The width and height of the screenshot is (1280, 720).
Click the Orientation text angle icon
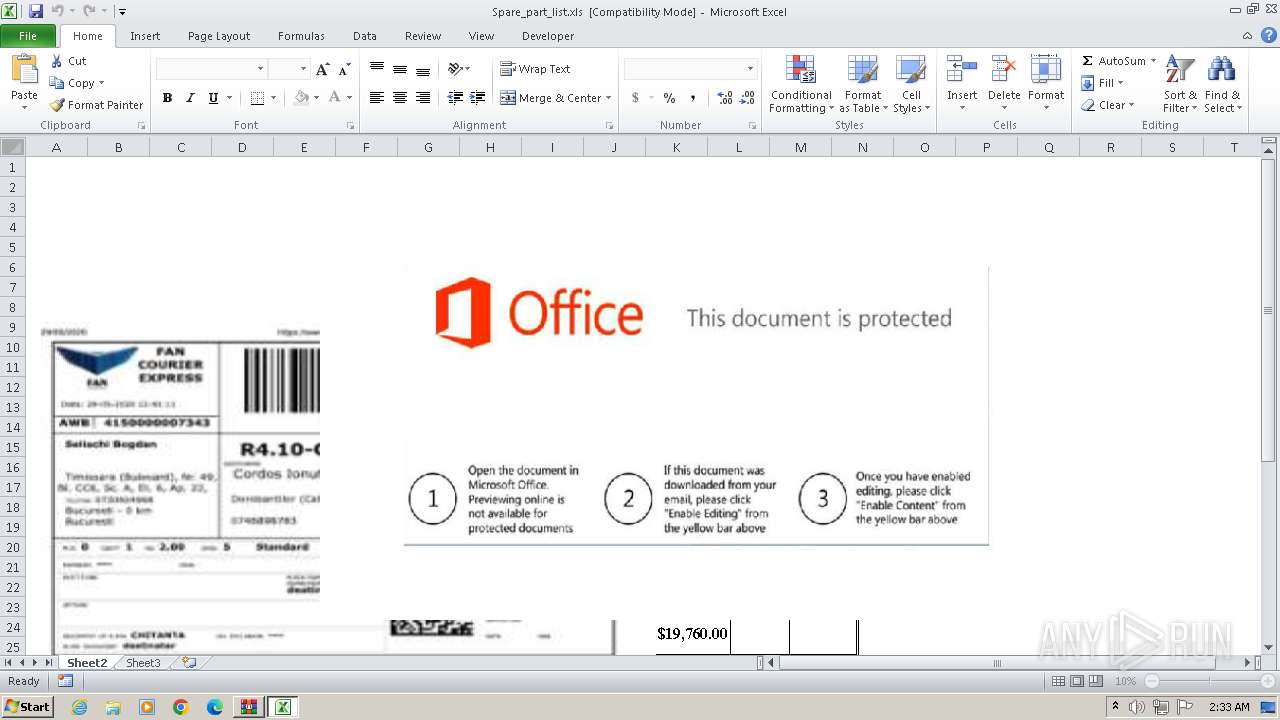[456, 69]
